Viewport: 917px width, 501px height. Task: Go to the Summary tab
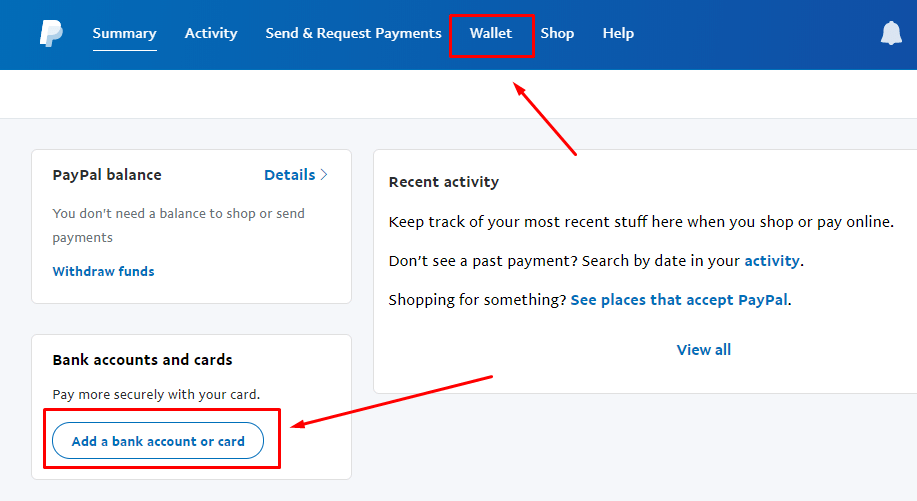click(124, 33)
